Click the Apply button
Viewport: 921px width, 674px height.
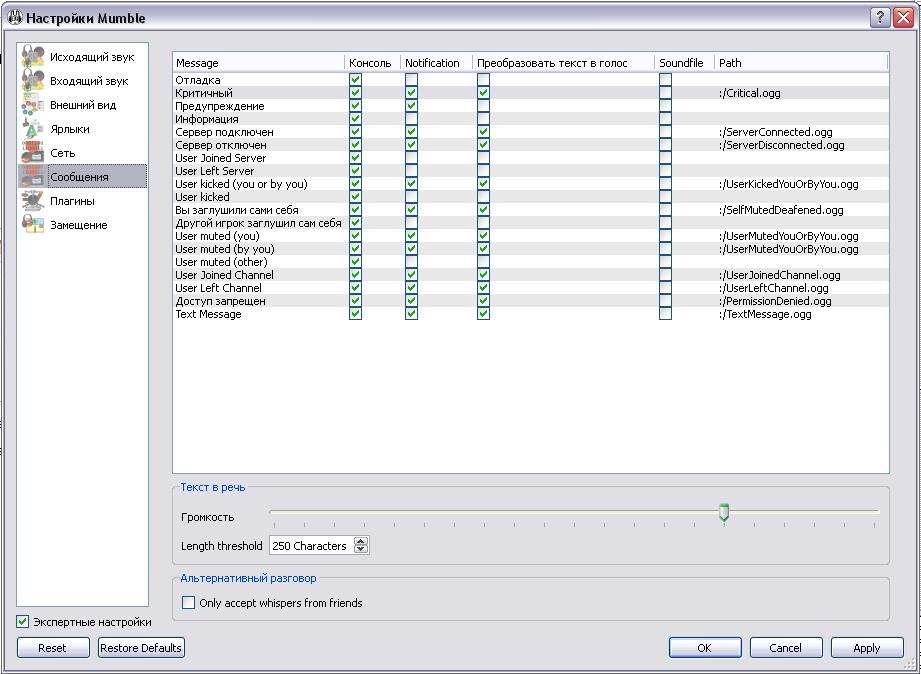[x=866, y=648]
